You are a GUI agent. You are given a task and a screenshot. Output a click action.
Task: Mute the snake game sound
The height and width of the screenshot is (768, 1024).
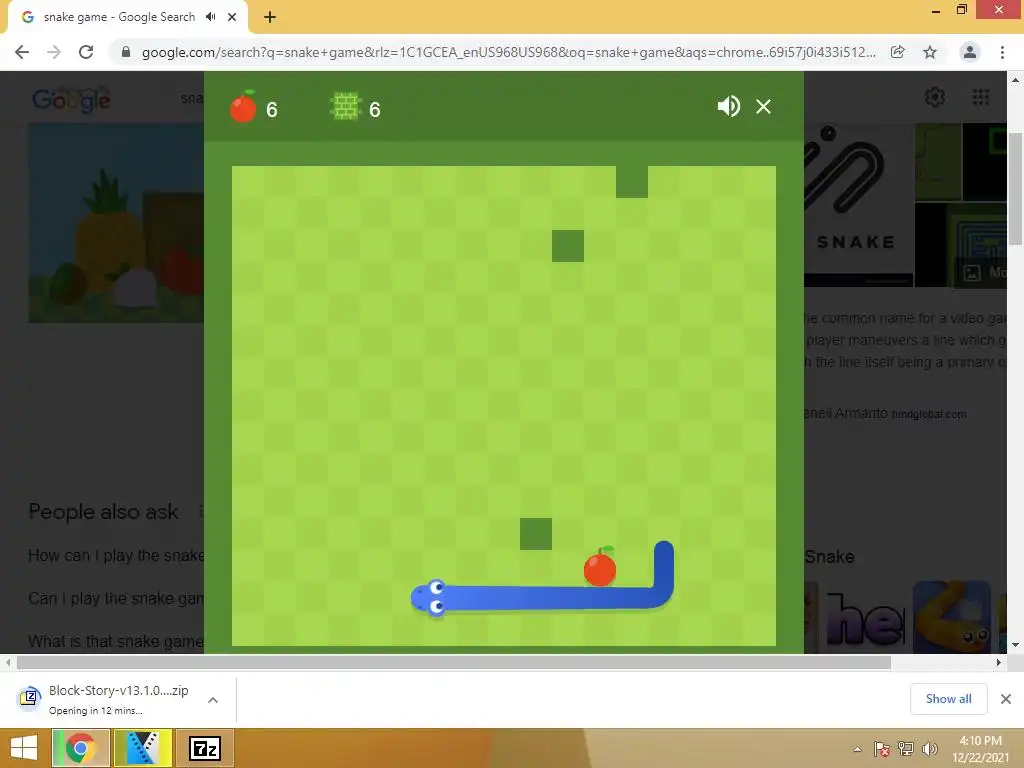728,106
